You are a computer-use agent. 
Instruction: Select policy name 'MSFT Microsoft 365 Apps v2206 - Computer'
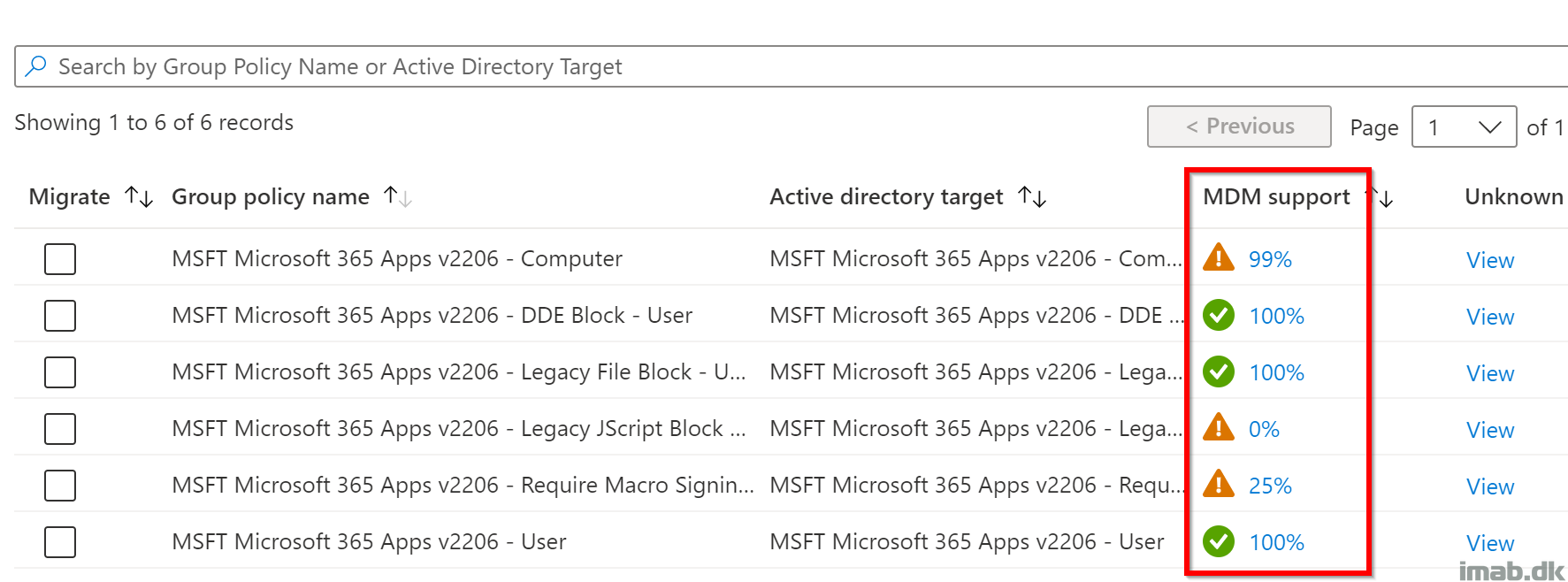(x=397, y=258)
